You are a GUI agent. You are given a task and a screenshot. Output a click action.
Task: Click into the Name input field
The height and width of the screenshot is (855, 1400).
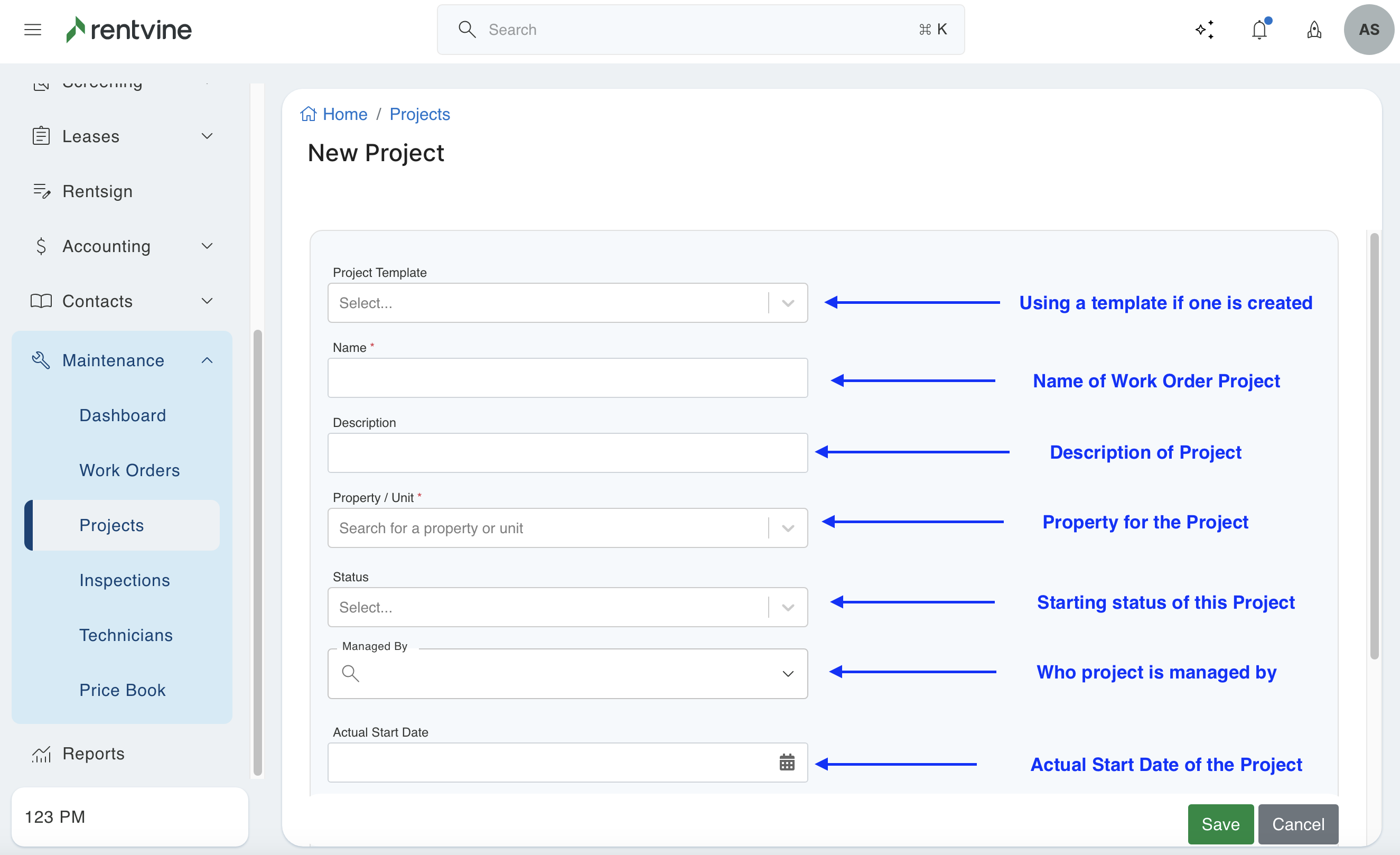coord(567,377)
